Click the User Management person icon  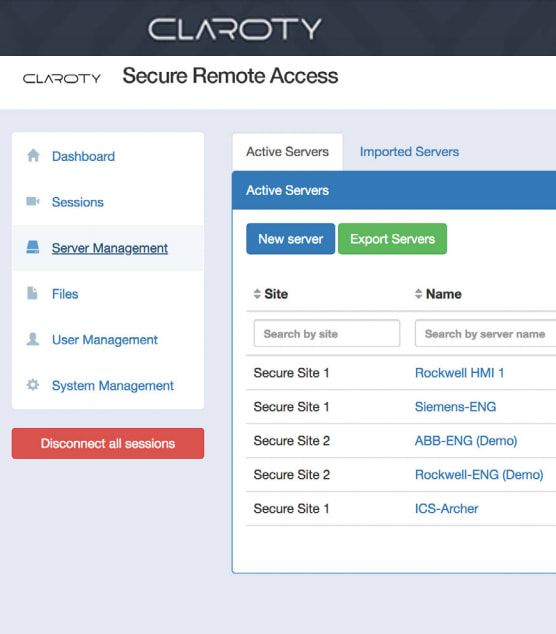click(33, 339)
